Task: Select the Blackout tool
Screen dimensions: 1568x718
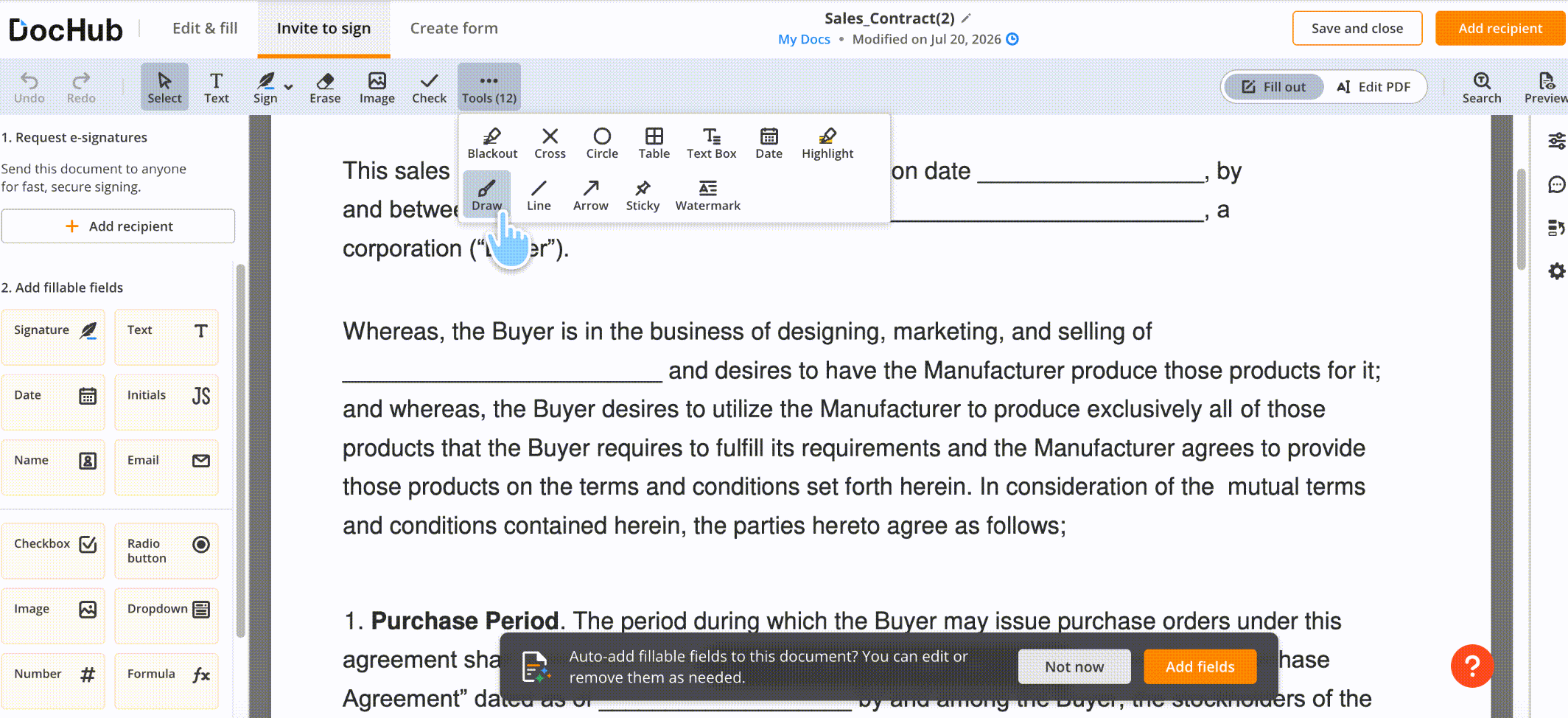Action: (x=492, y=143)
